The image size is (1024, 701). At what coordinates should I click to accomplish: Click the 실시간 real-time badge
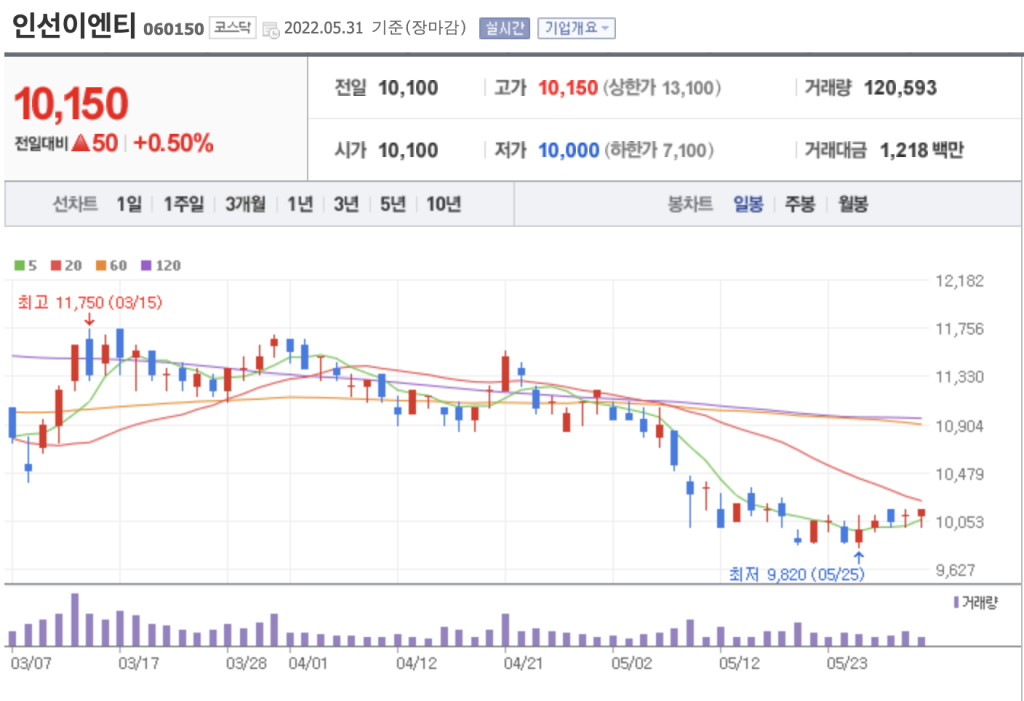click(503, 28)
